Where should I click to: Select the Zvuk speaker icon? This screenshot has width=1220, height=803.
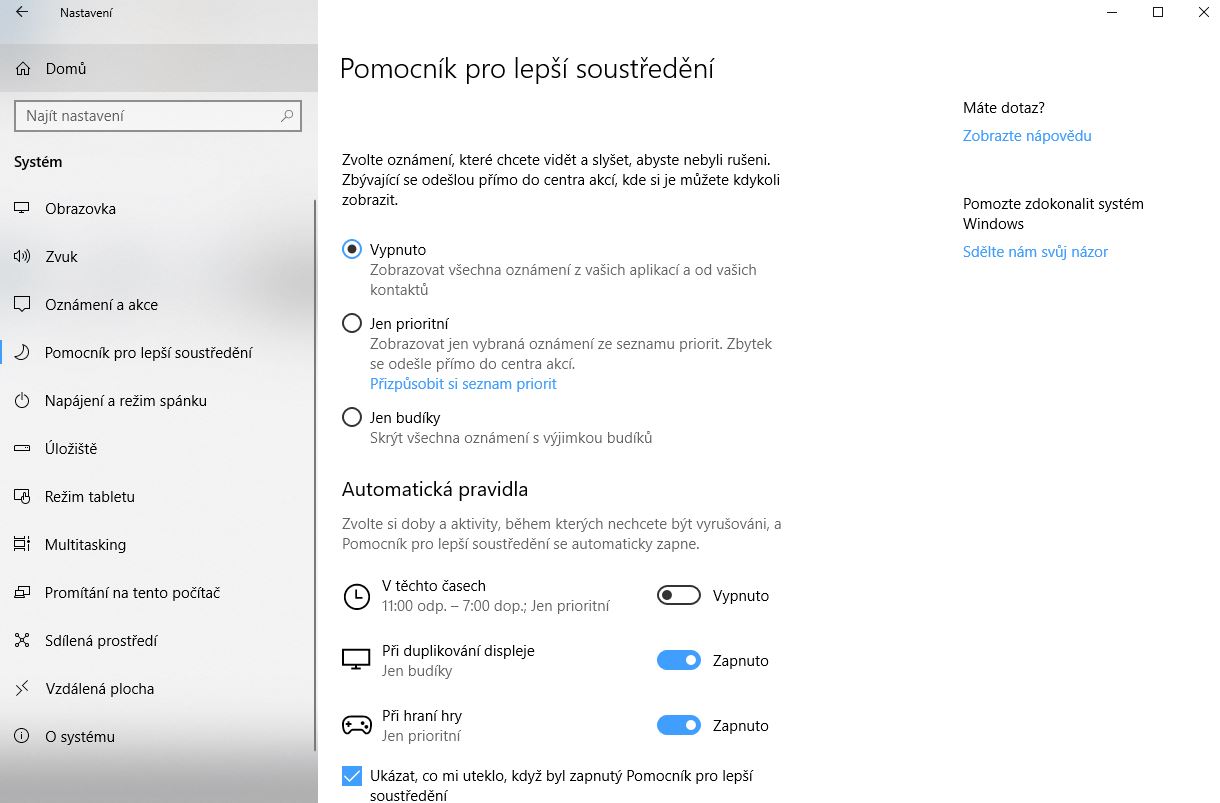22,257
